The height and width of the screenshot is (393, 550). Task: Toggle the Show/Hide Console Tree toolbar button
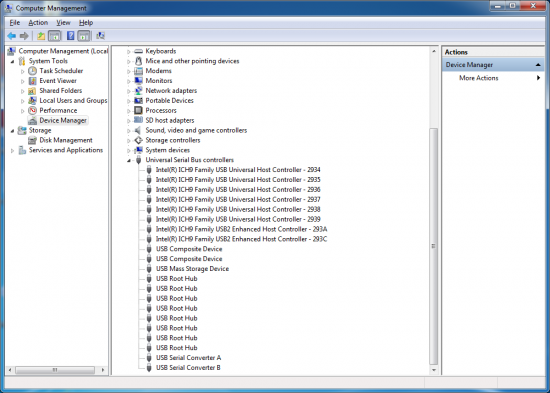(54, 36)
